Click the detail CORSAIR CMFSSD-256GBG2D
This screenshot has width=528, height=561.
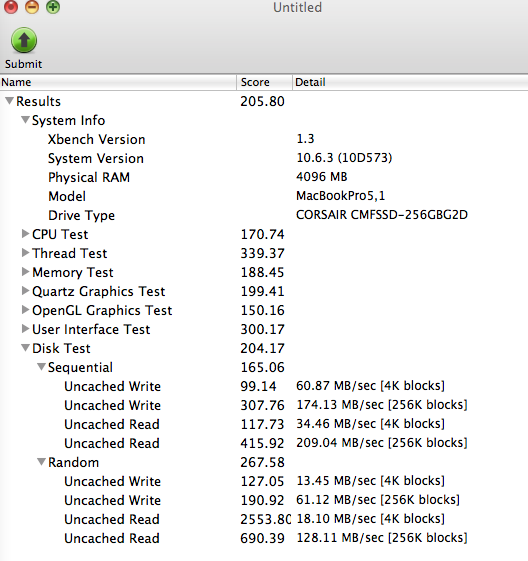pyautogui.click(x=382, y=215)
